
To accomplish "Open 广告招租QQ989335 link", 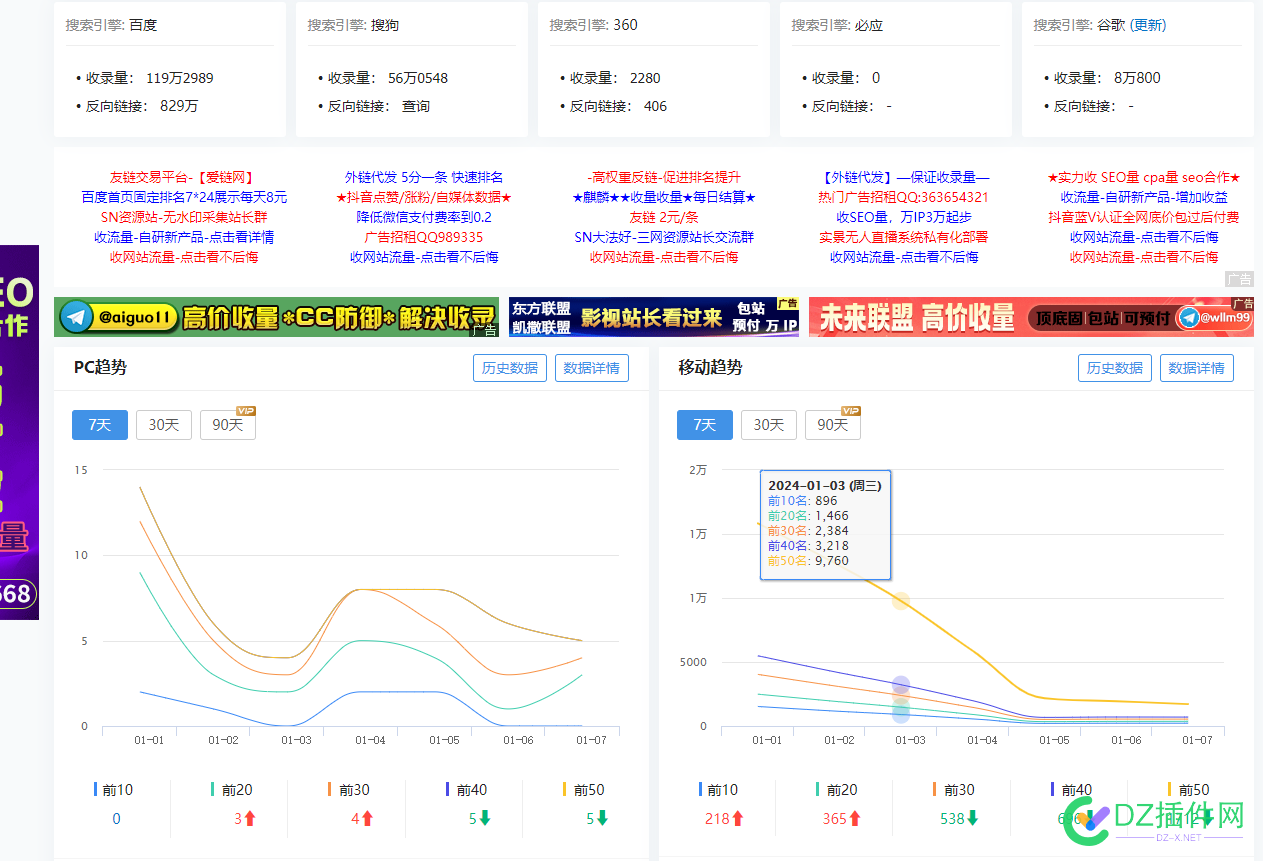I will pyautogui.click(x=424, y=237).
